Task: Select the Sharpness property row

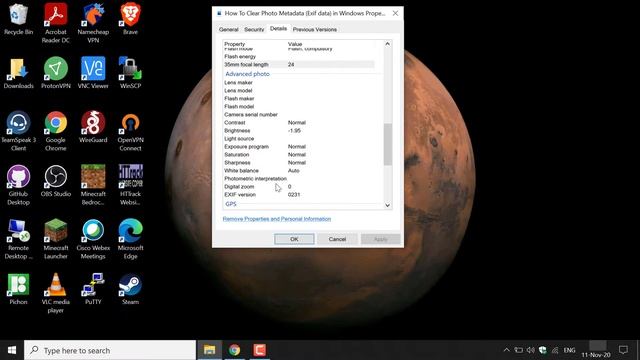Action: (x=299, y=162)
